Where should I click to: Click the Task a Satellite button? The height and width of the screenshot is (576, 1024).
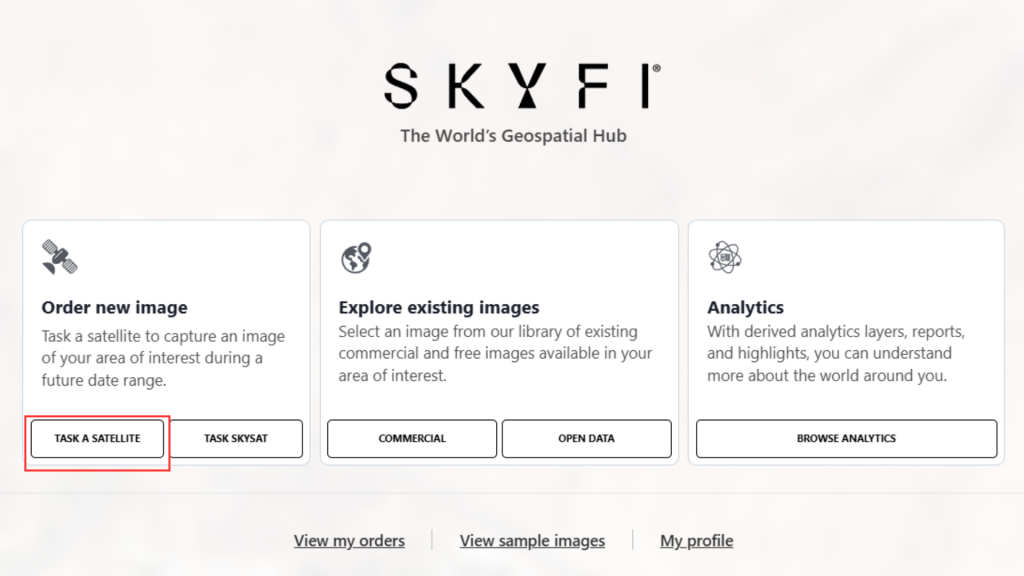tap(97, 438)
